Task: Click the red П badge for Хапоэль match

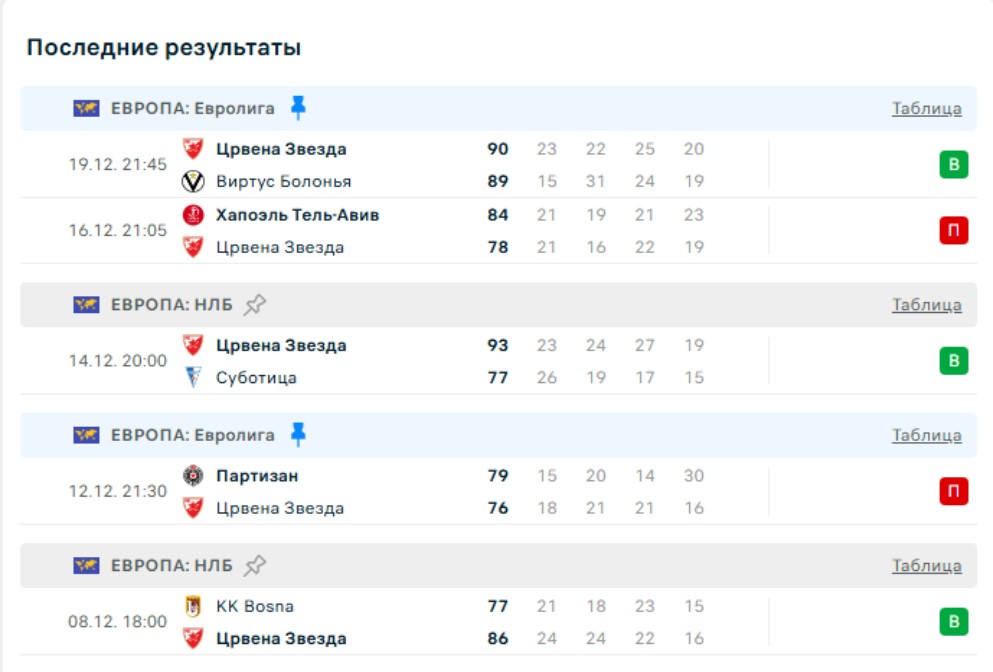Action: point(953,231)
